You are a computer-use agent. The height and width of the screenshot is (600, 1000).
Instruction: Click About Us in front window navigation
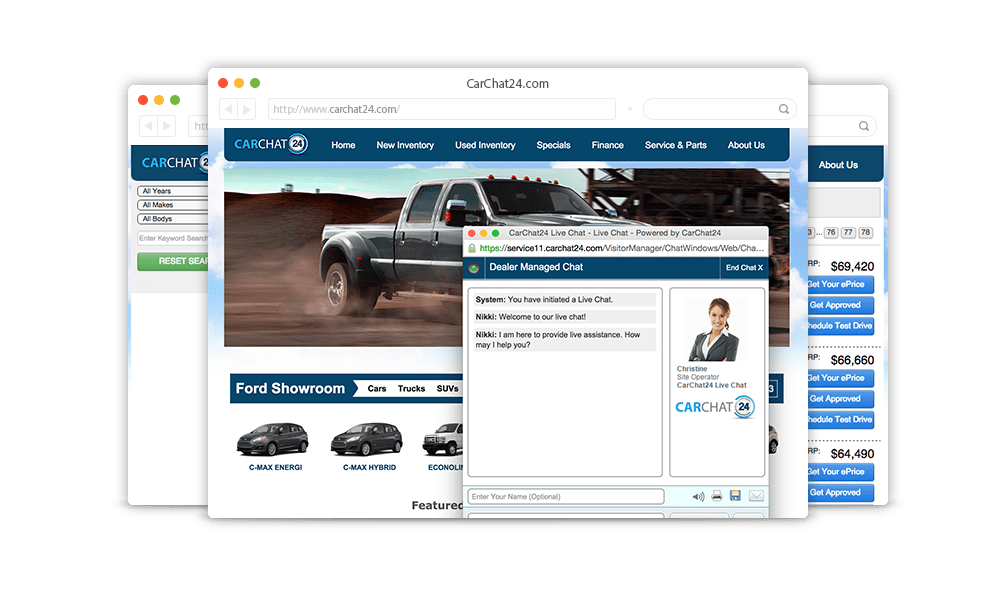pos(746,145)
